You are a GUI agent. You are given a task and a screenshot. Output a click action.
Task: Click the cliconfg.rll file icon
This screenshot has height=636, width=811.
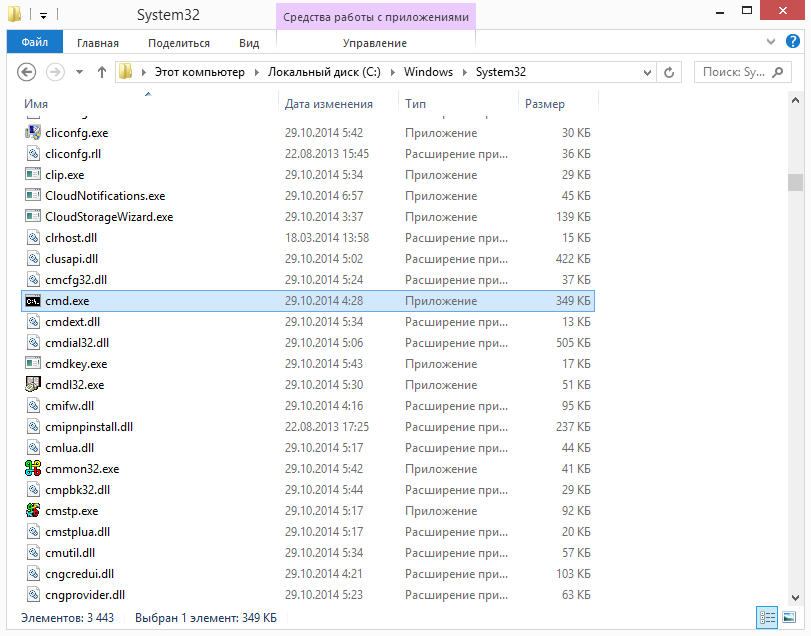tap(33, 154)
